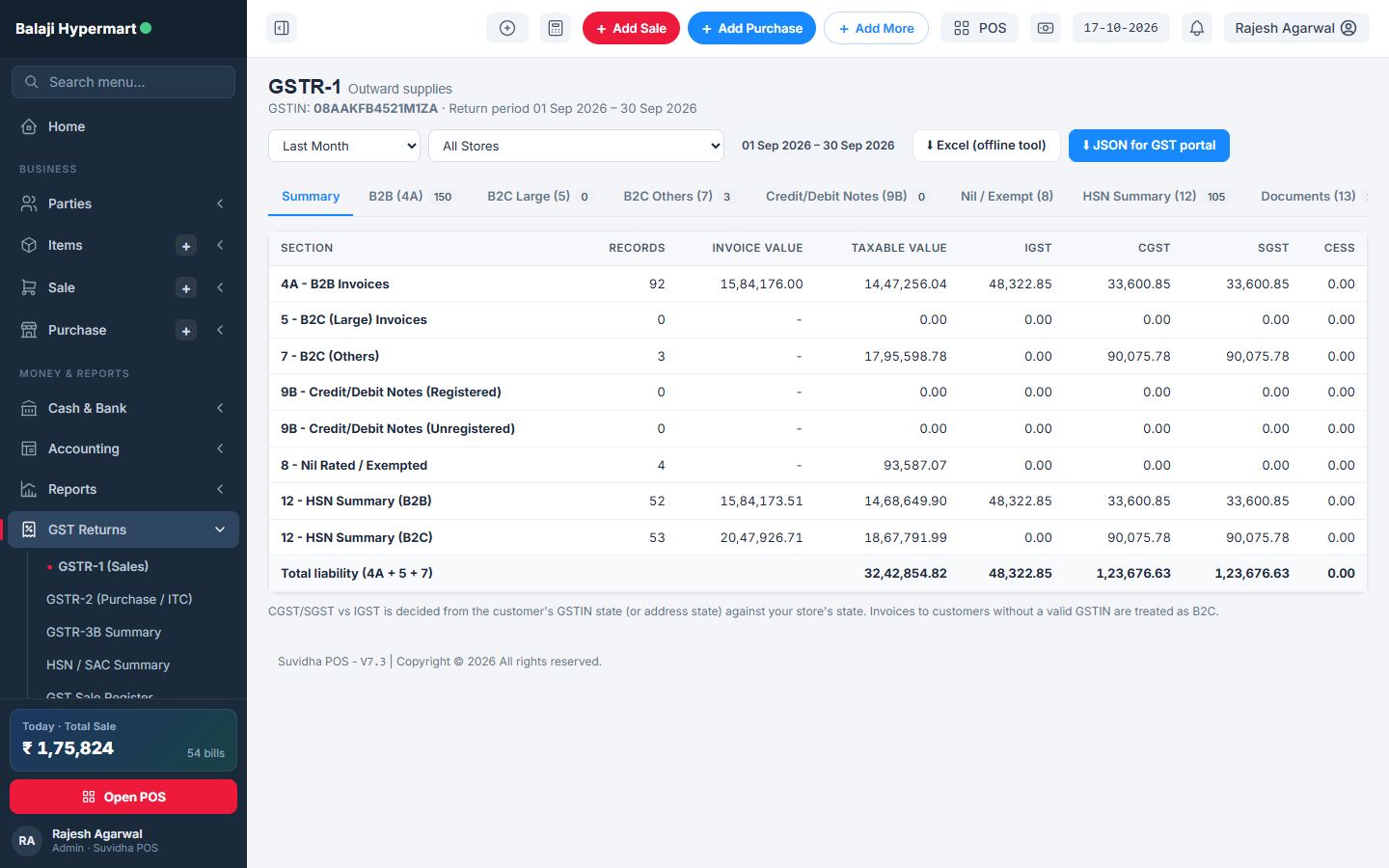Download JSON for GST portal

pos(1149,146)
